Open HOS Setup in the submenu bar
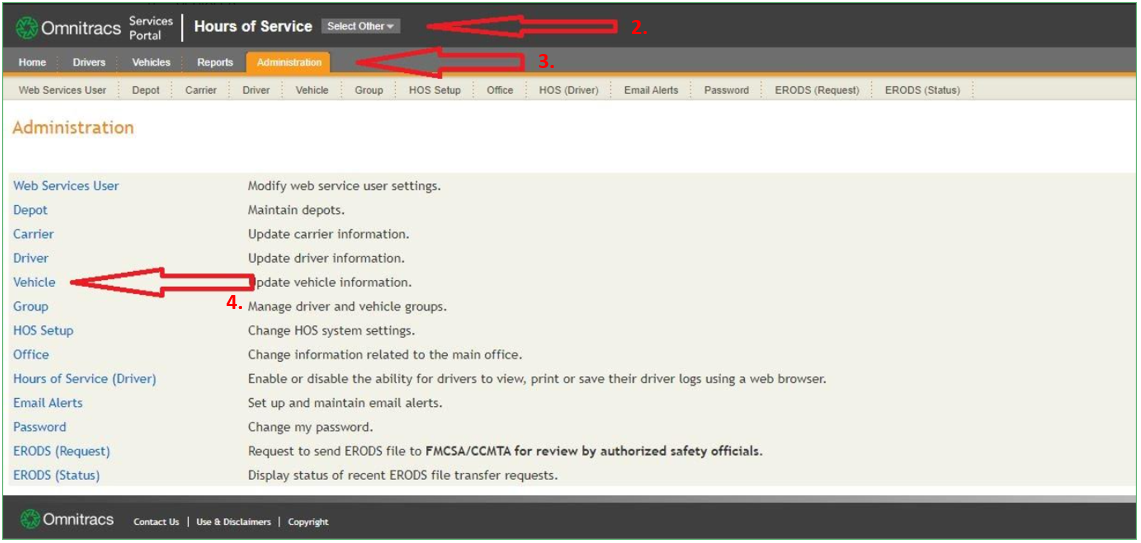Viewport: 1141px width, 543px height. 434,90
